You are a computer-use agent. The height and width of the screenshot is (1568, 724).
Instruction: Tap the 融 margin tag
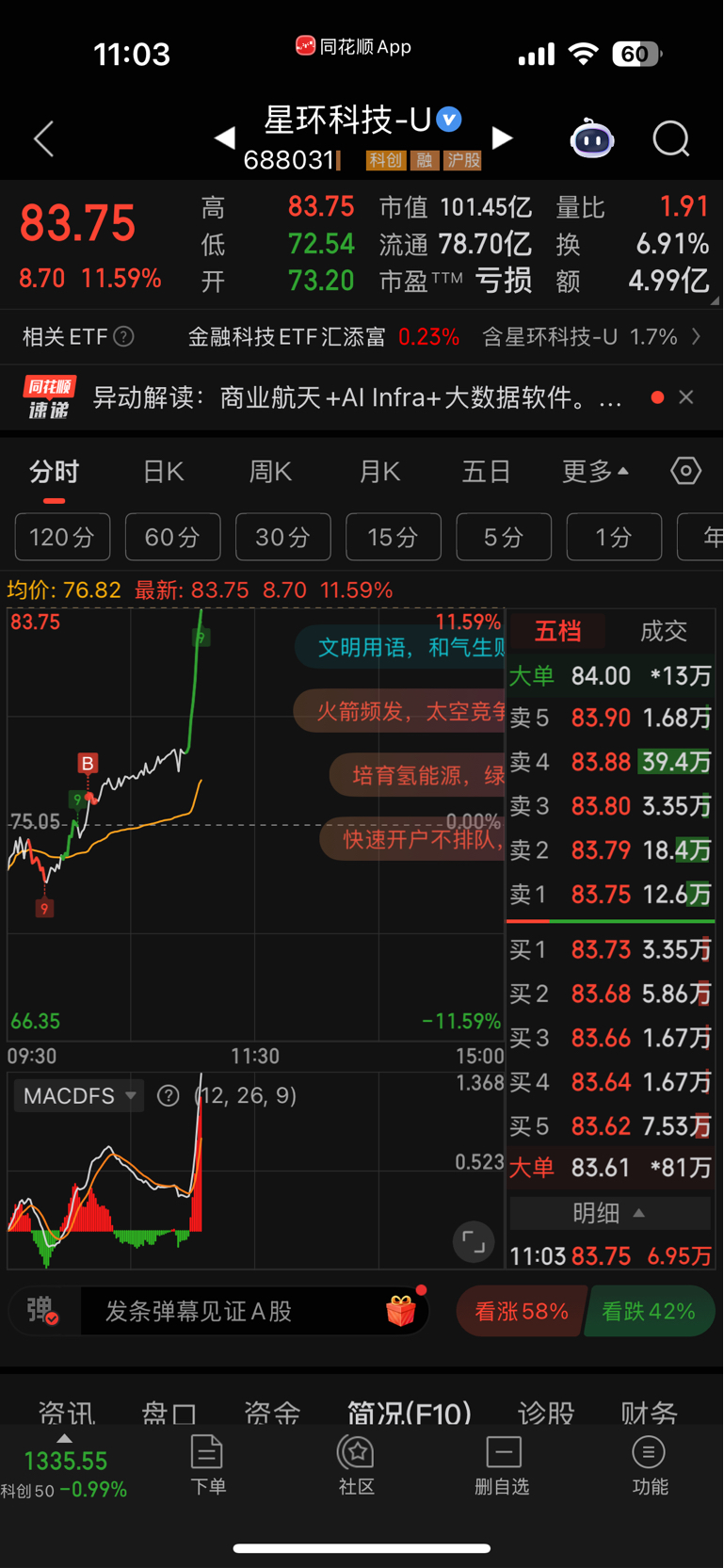(425, 160)
